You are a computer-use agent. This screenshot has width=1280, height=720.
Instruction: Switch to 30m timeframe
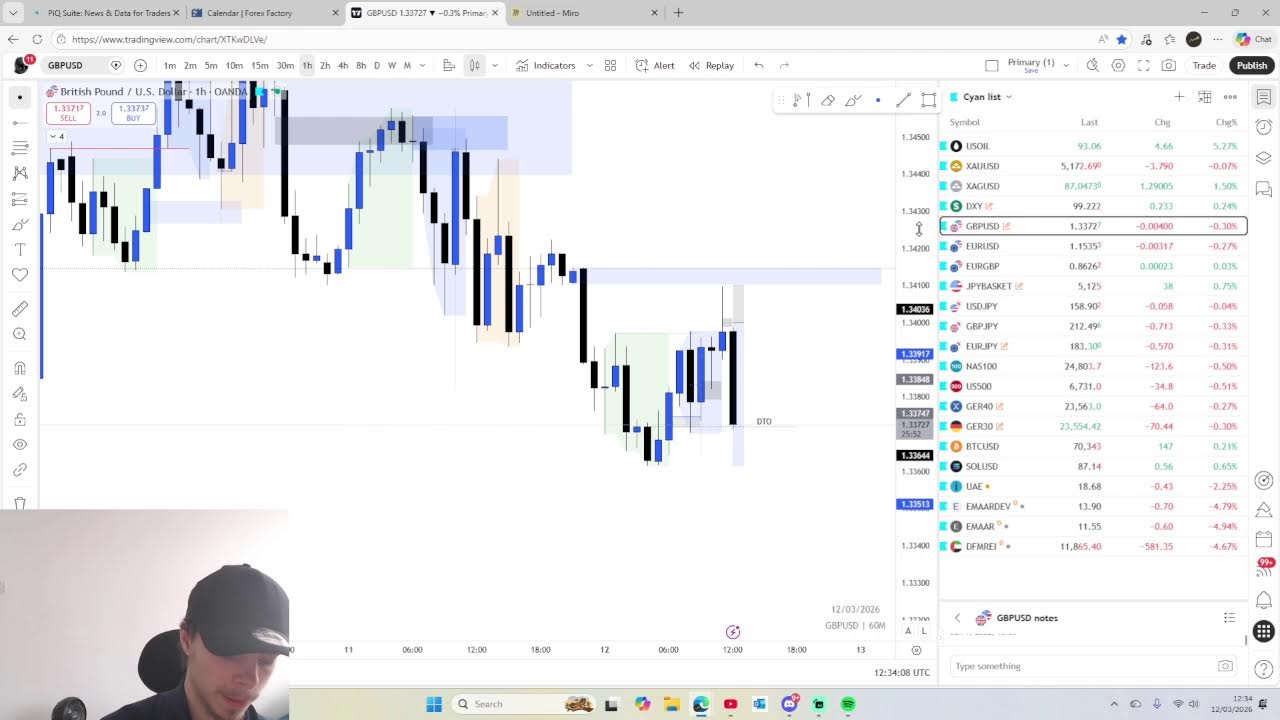tap(285, 65)
